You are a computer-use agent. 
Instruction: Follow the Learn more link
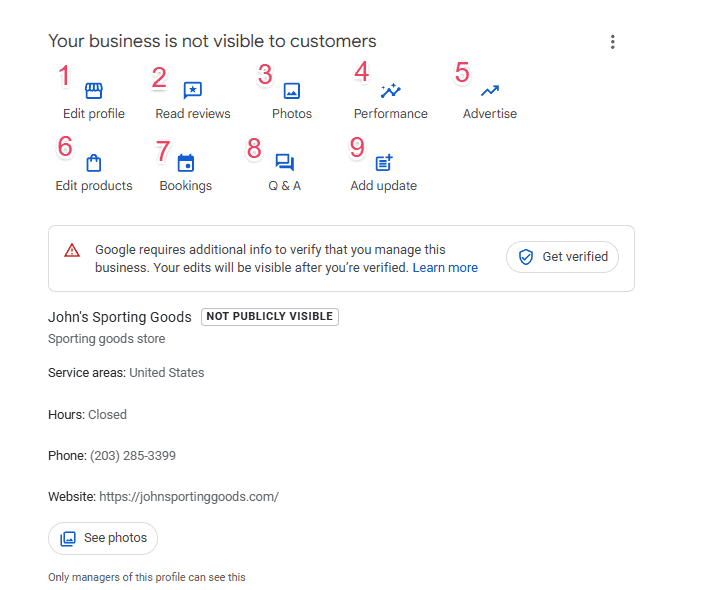445,268
